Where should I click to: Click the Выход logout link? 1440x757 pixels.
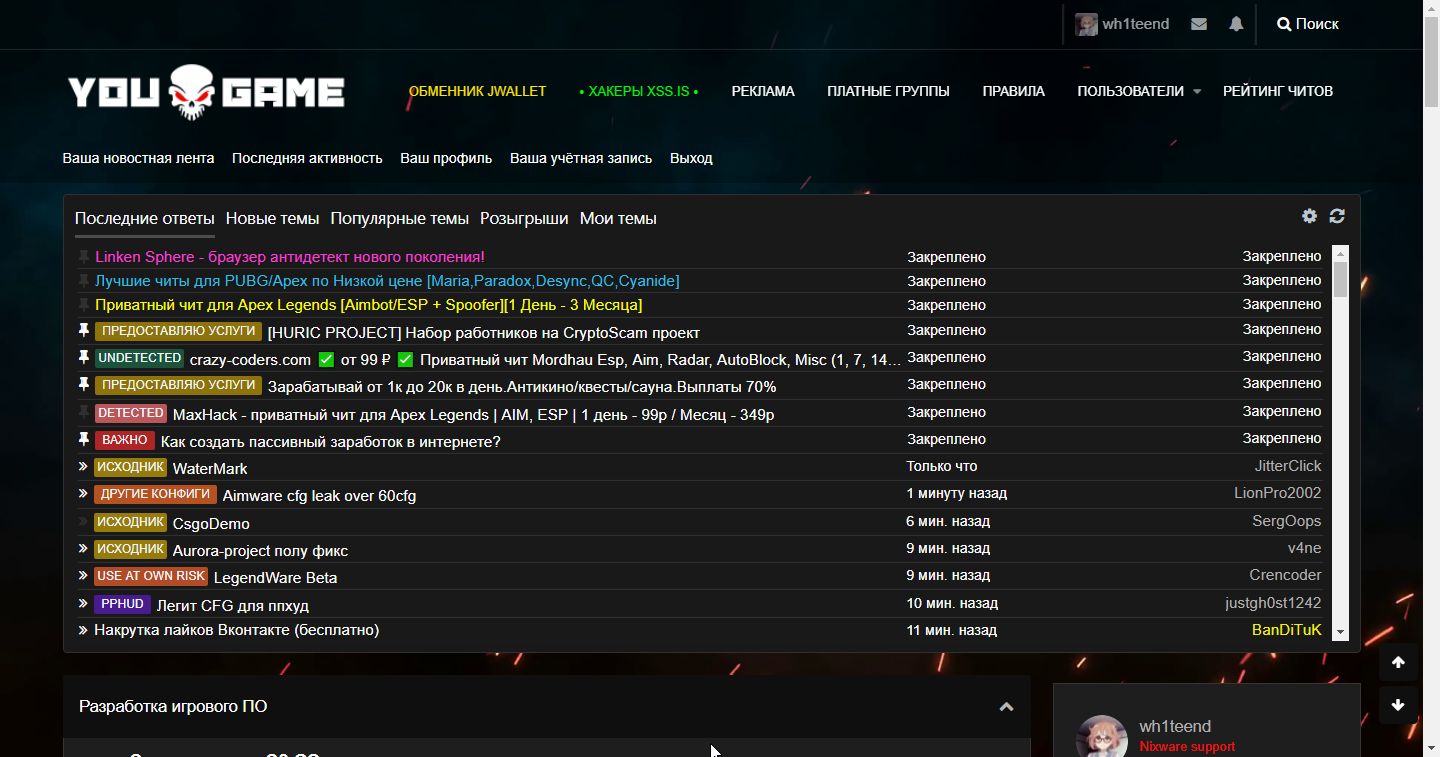pyautogui.click(x=691, y=158)
